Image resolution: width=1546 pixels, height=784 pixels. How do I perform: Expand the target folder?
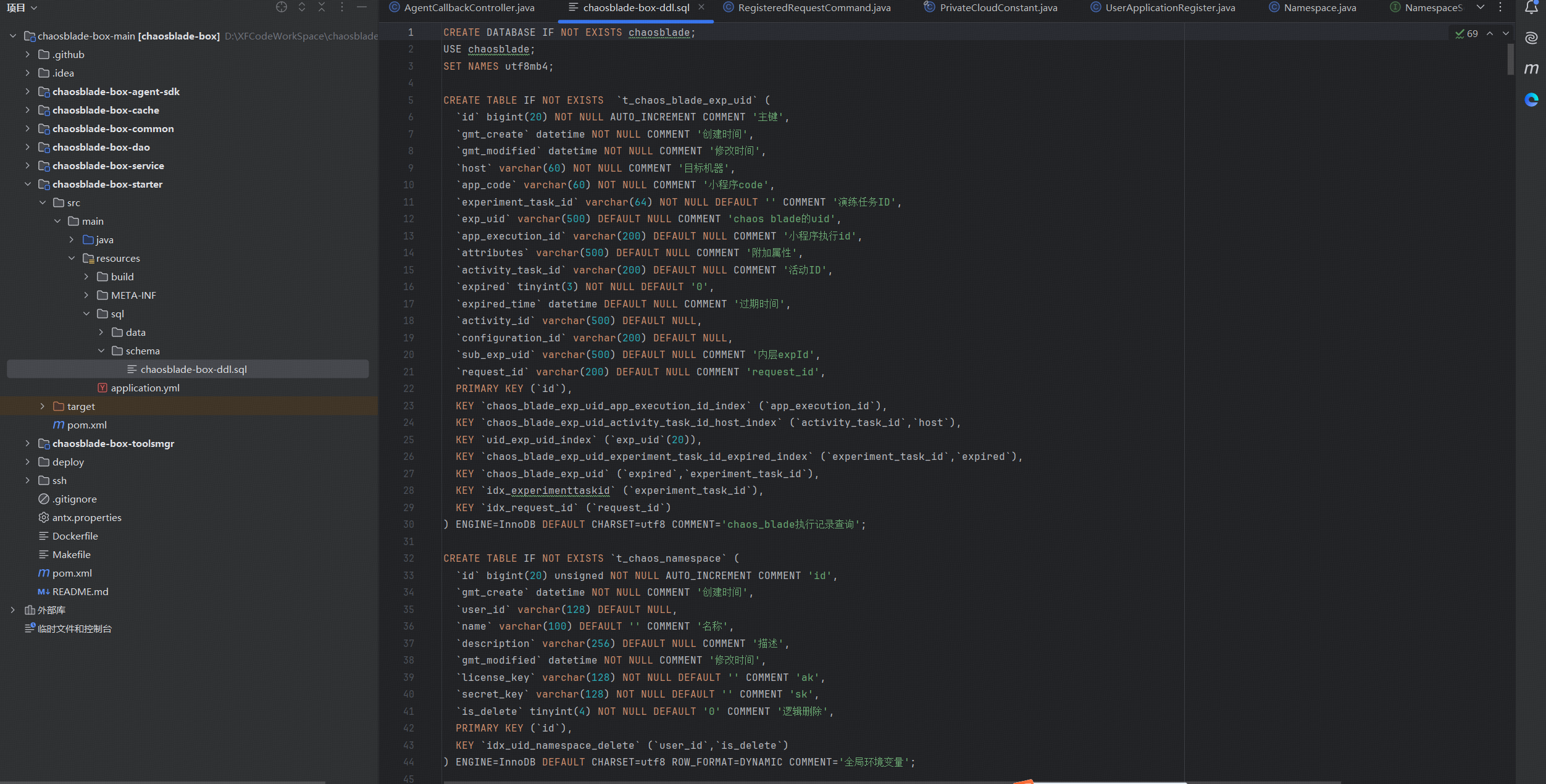pyautogui.click(x=42, y=406)
